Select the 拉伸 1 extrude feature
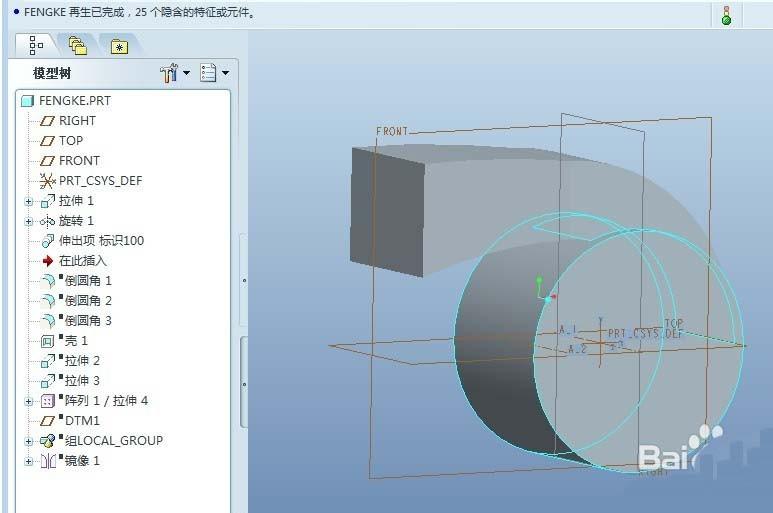Viewport: 773px width, 513px height. [x=76, y=201]
